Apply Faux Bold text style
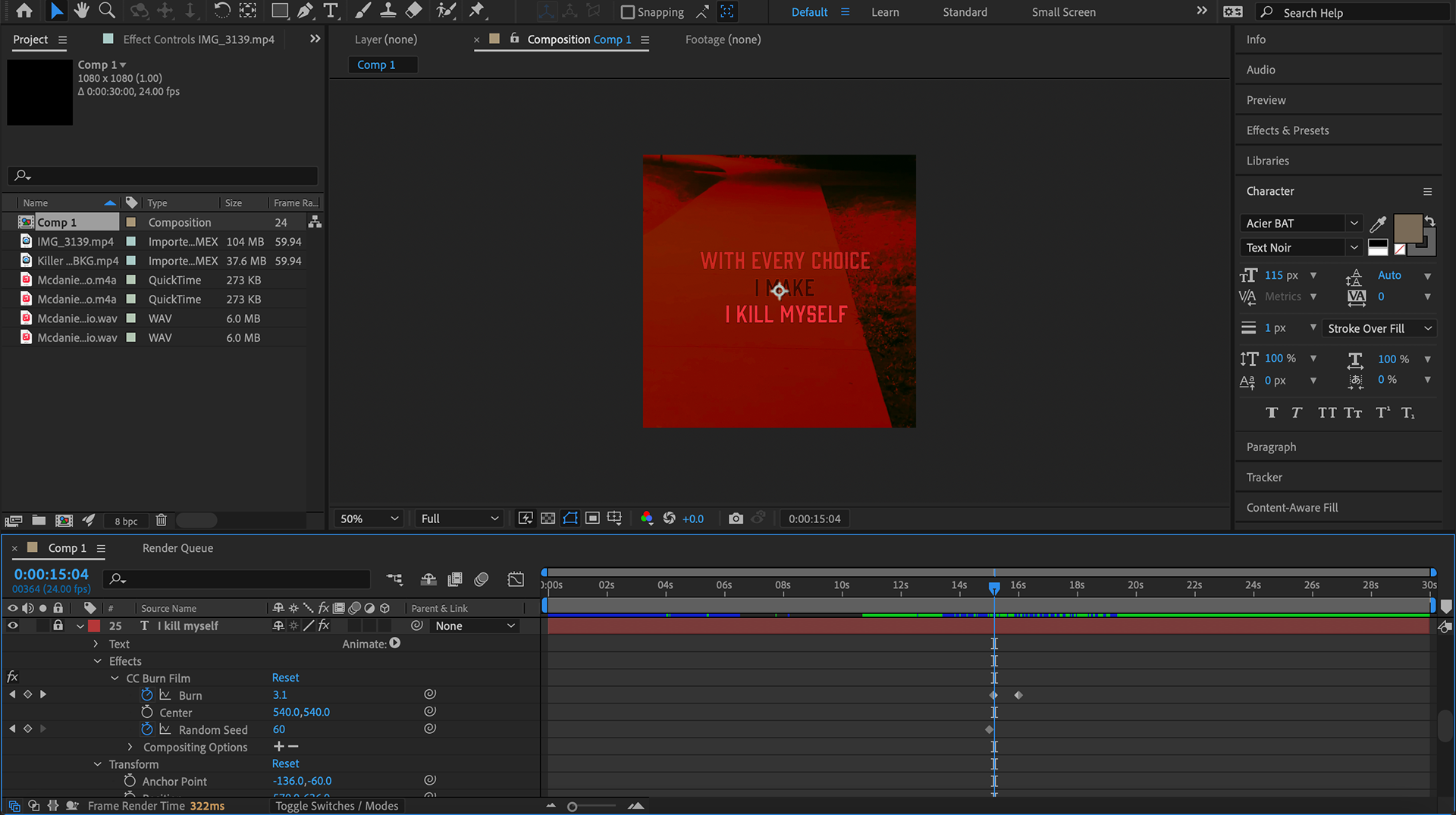 [x=1272, y=412]
